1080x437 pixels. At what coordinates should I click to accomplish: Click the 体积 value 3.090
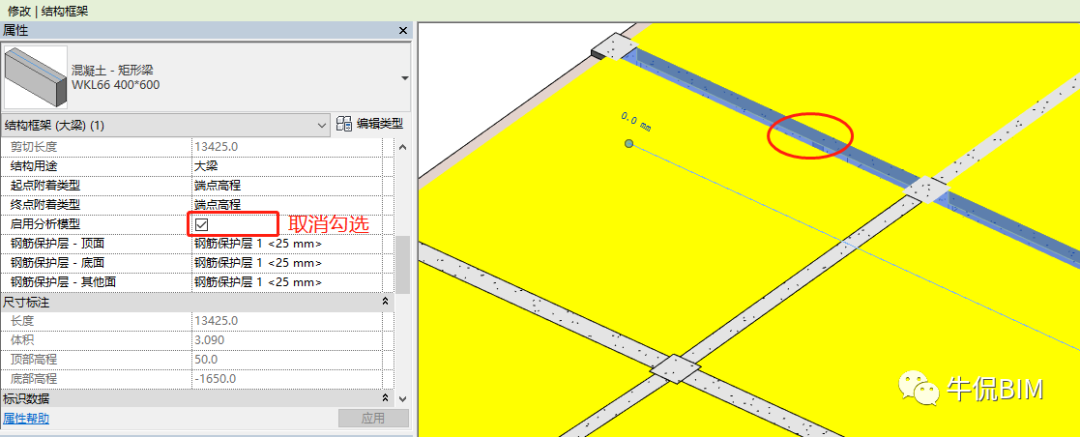(208, 340)
